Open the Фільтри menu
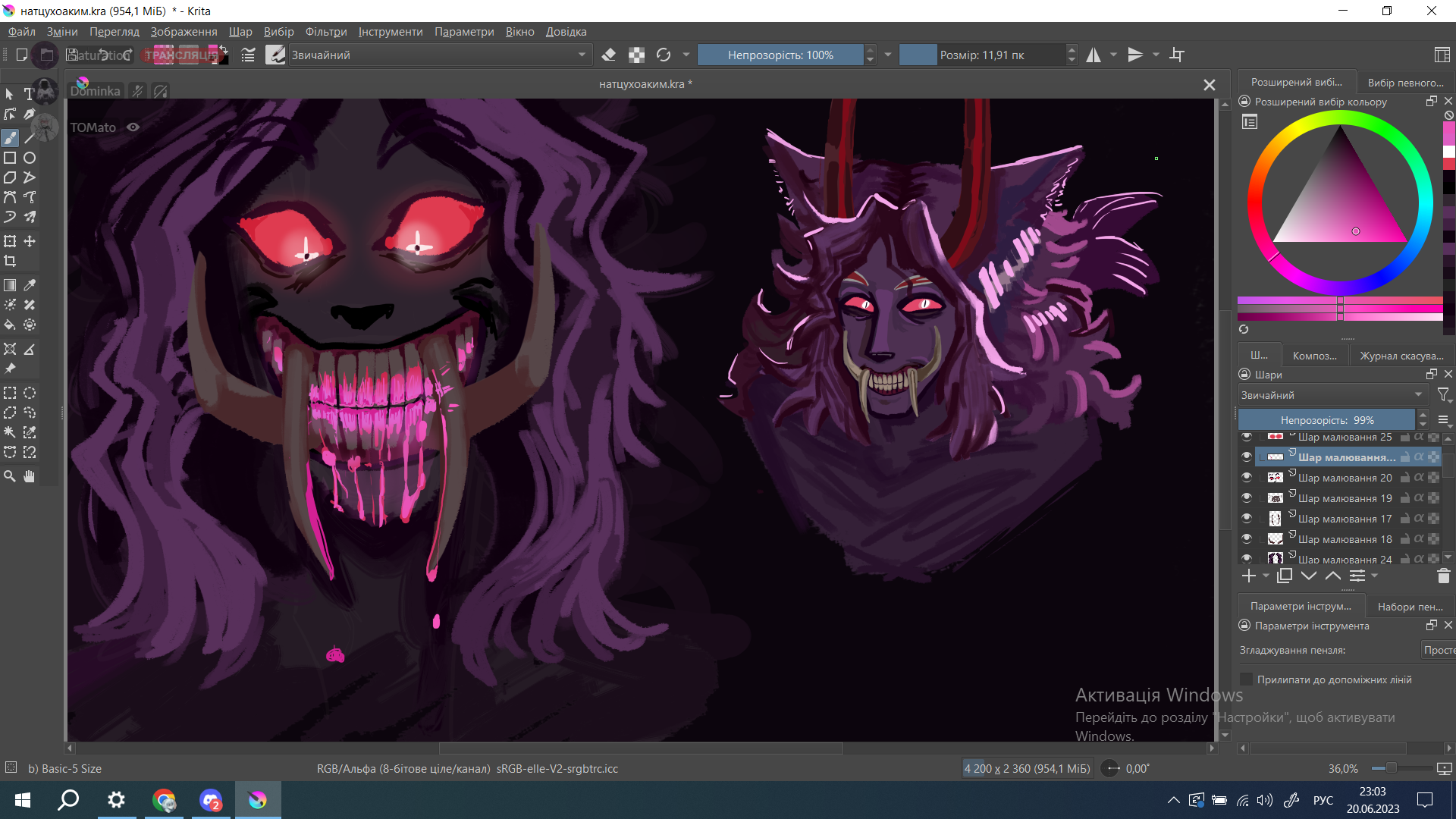Screen dimensions: 1456x819 (326, 32)
